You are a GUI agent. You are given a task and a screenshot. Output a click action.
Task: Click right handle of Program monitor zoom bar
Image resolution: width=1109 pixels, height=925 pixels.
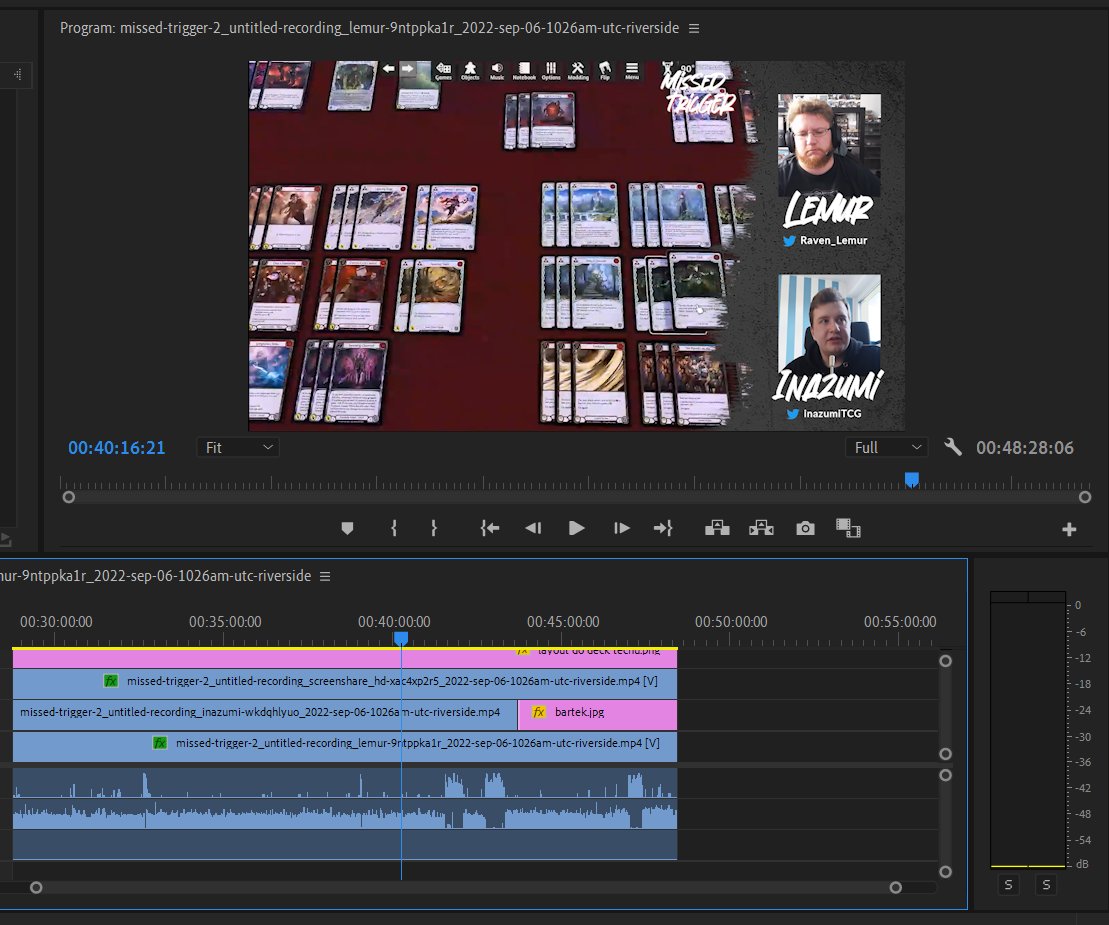point(1085,497)
